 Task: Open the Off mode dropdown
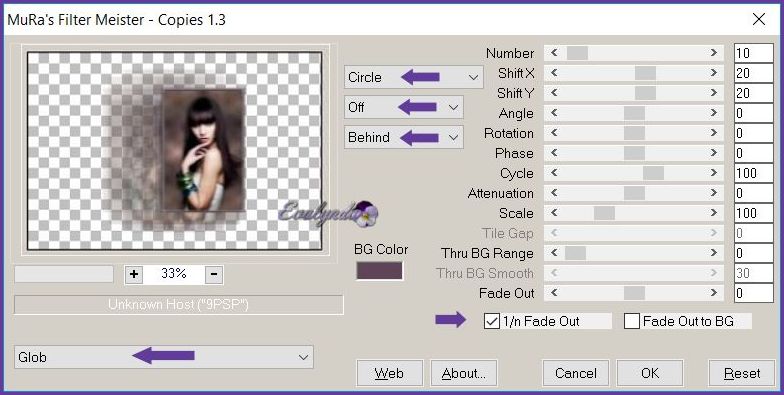[x=404, y=107]
